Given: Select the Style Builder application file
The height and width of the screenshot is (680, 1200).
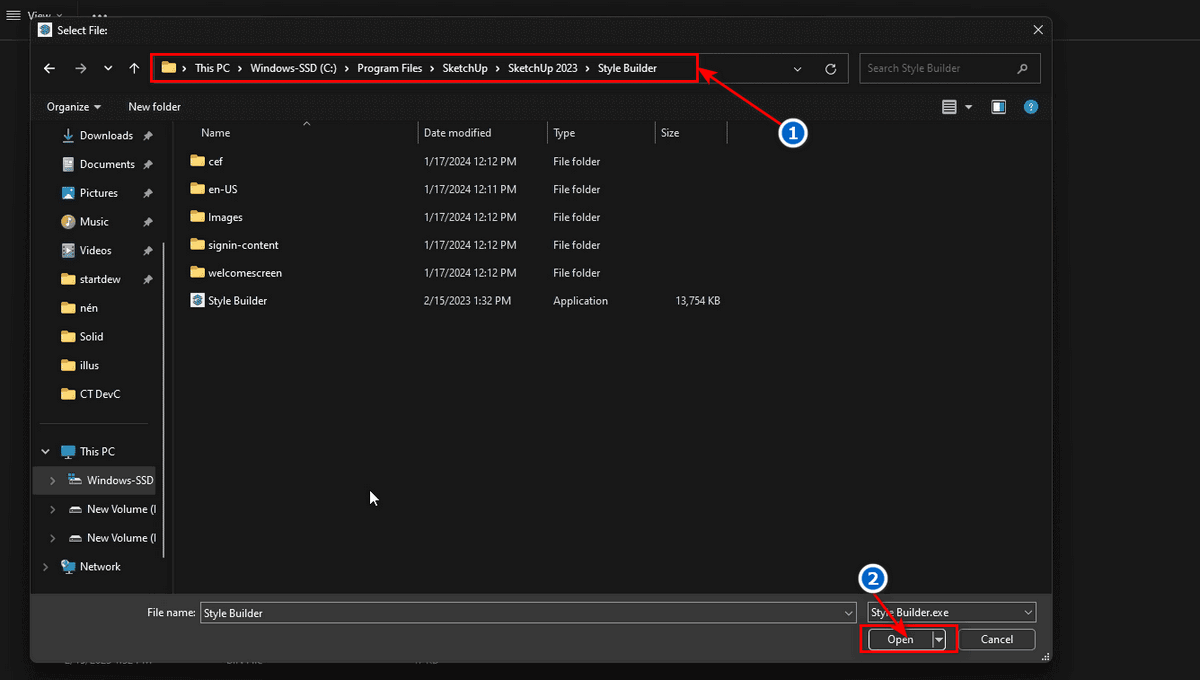Looking at the screenshot, I should click(x=237, y=301).
